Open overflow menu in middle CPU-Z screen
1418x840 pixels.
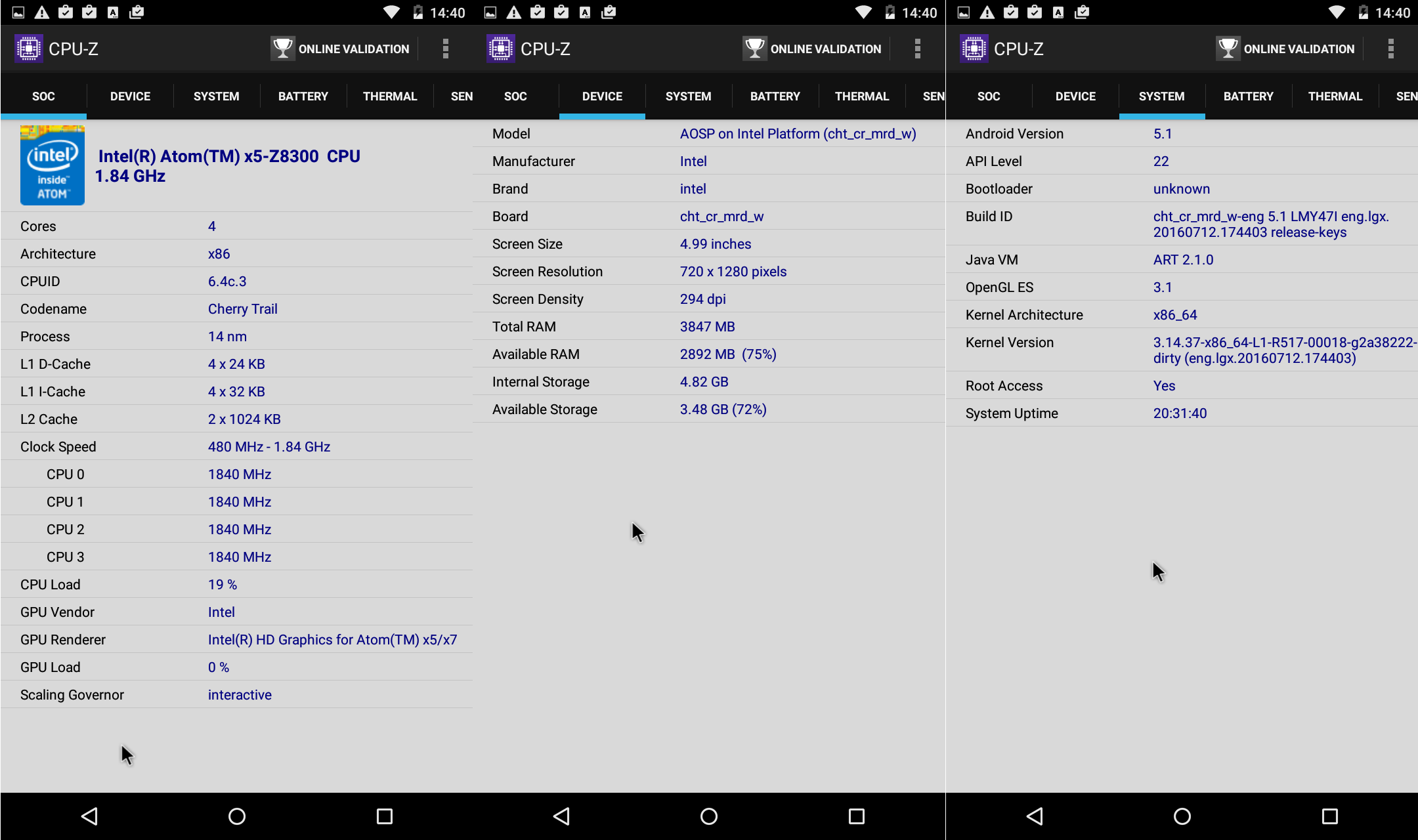pos(918,49)
